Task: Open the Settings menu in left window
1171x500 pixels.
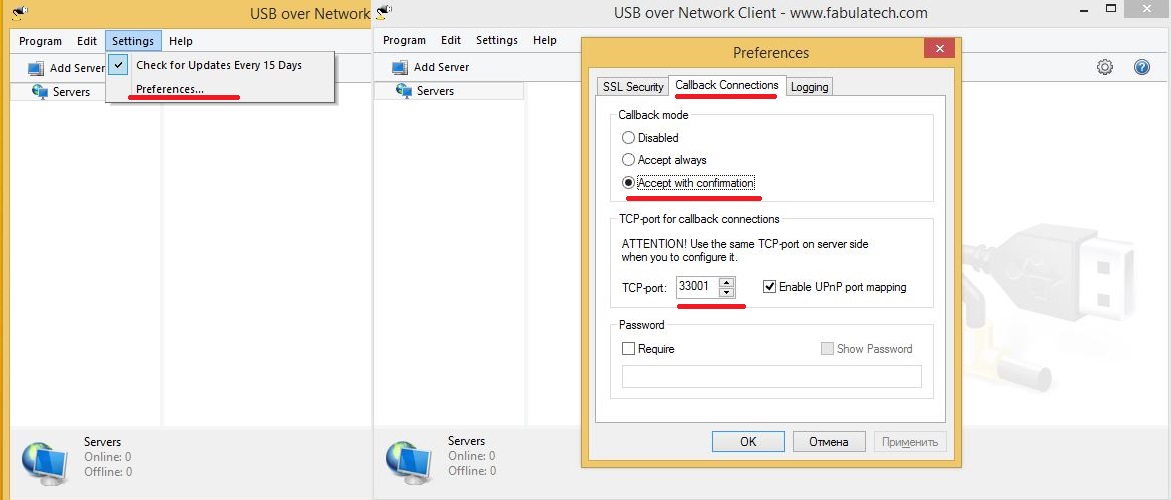Action: tap(133, 41)
